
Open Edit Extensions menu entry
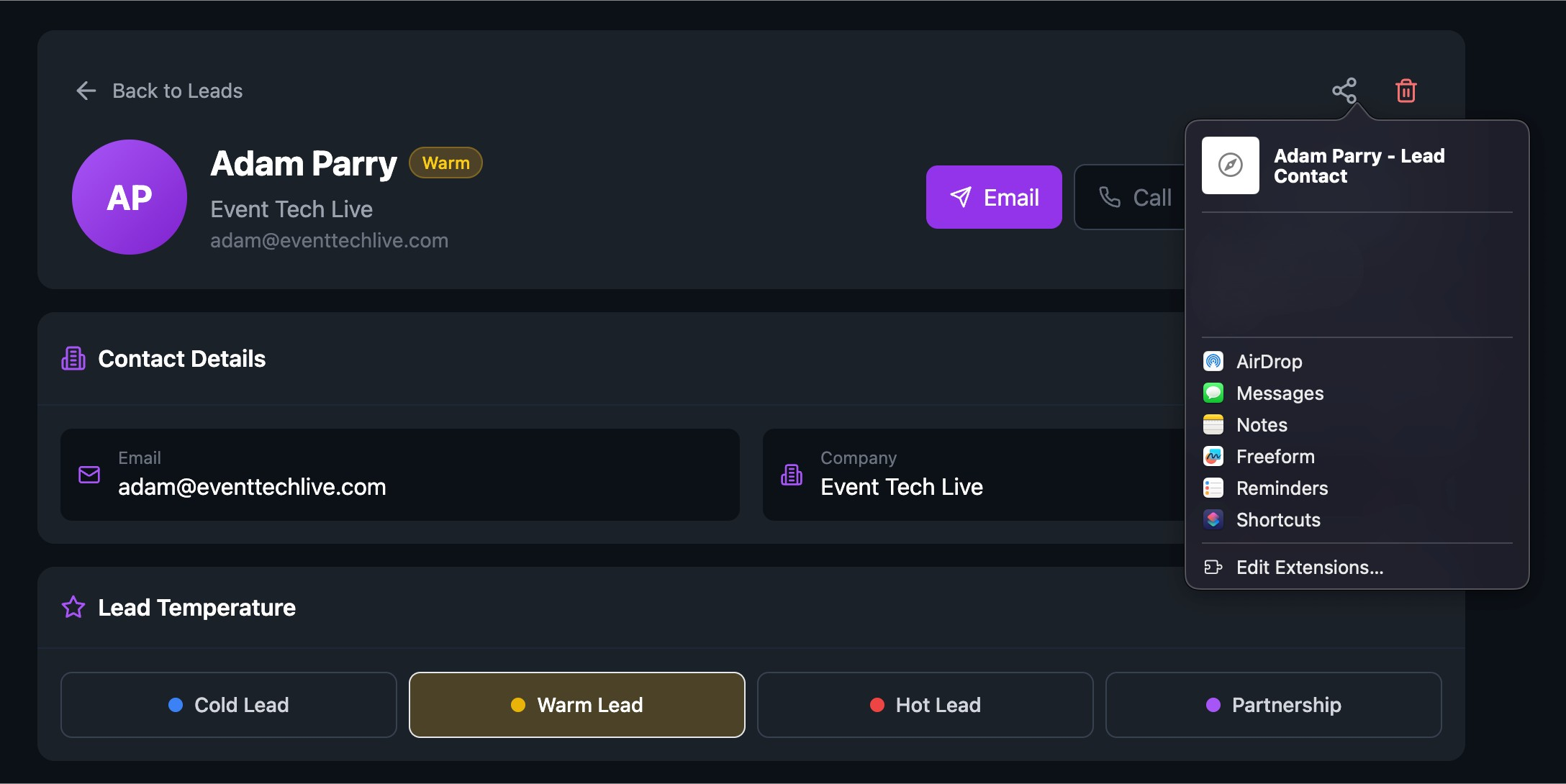(1309, 568)
